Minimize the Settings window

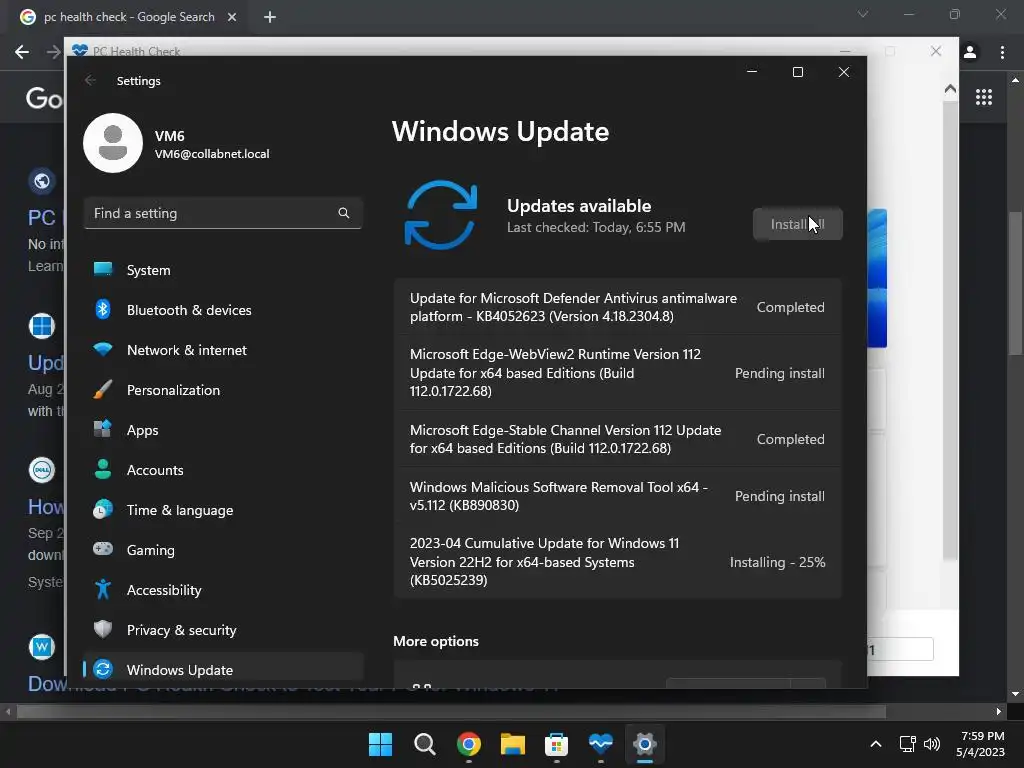[x=752, y=72]
